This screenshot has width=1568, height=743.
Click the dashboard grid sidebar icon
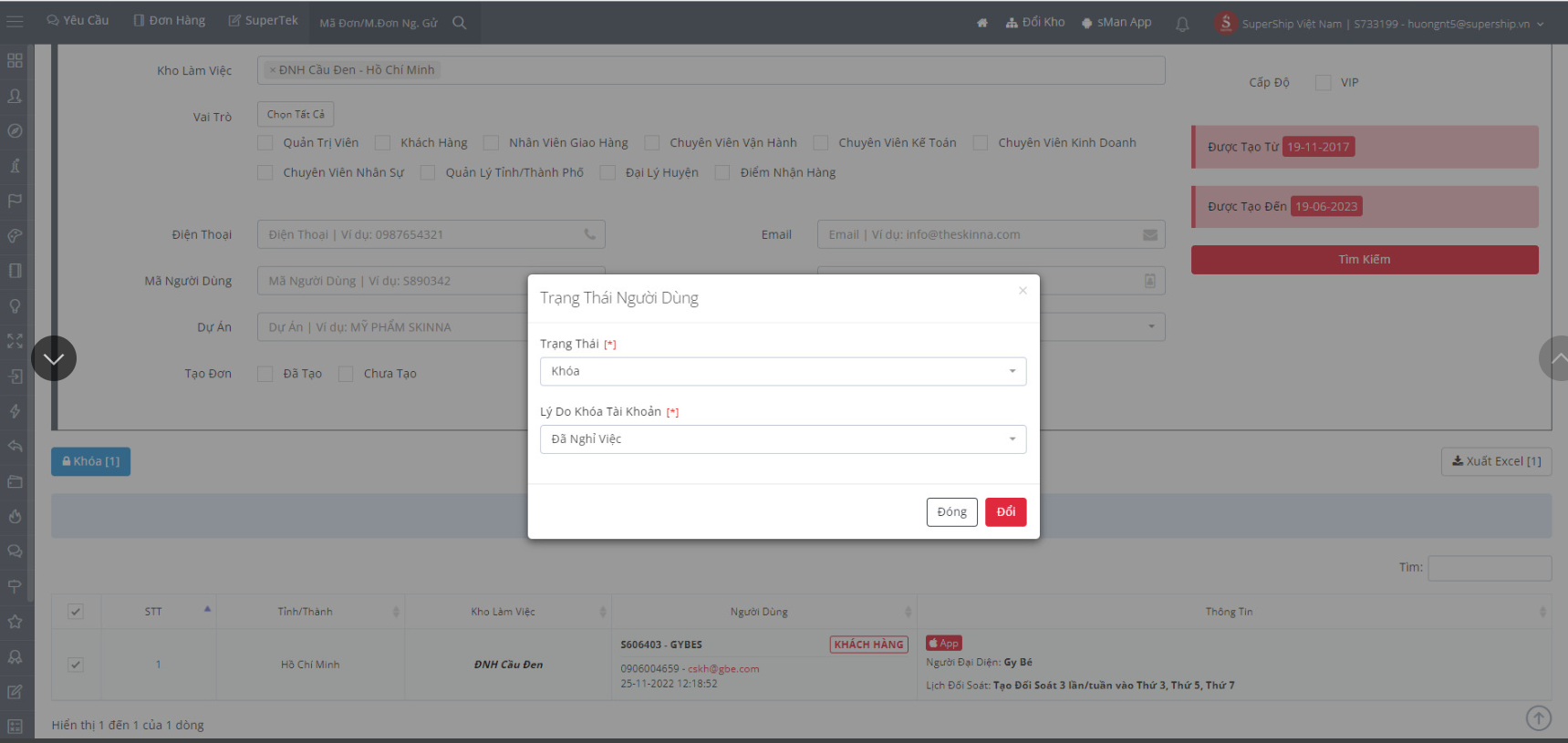(x=15, y=60)
